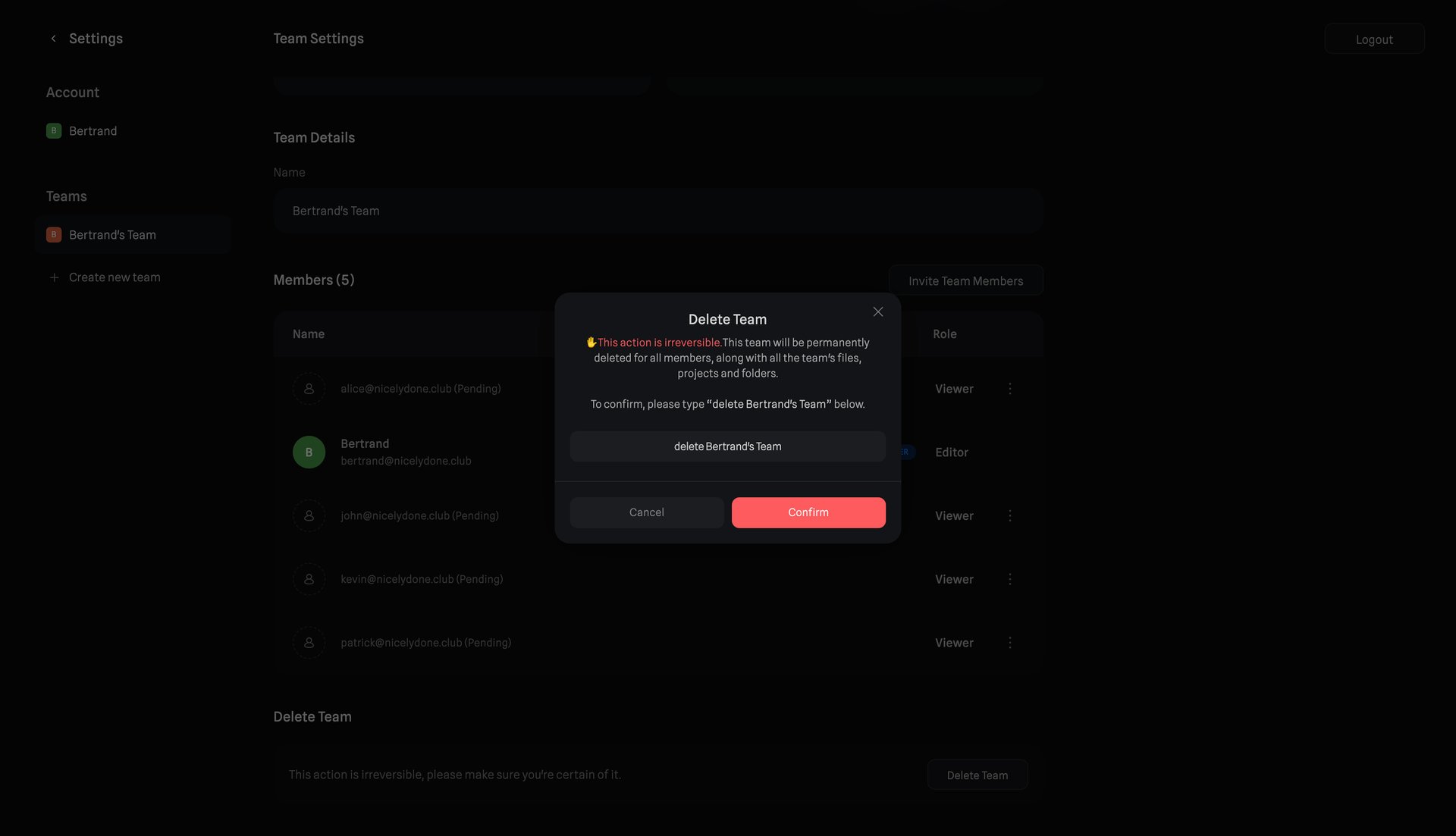Click the back chevron beside Settings
Viewport: 1456px width, 836px height.
pos(53,38)
